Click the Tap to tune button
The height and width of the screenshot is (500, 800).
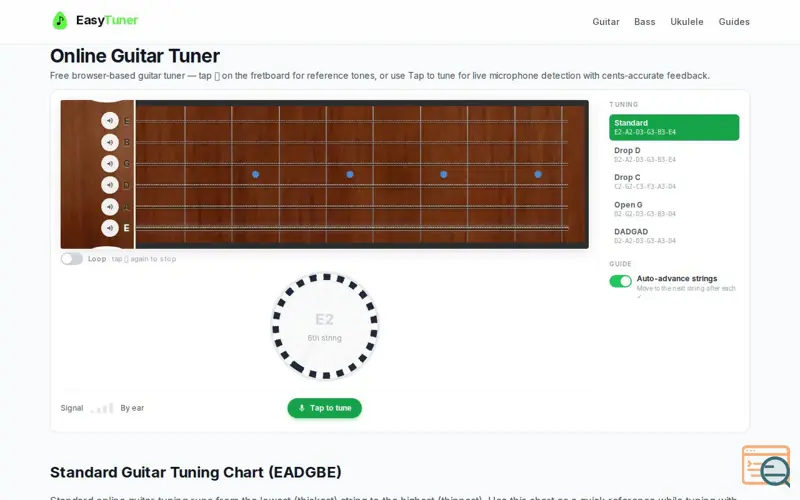point(324,408)
